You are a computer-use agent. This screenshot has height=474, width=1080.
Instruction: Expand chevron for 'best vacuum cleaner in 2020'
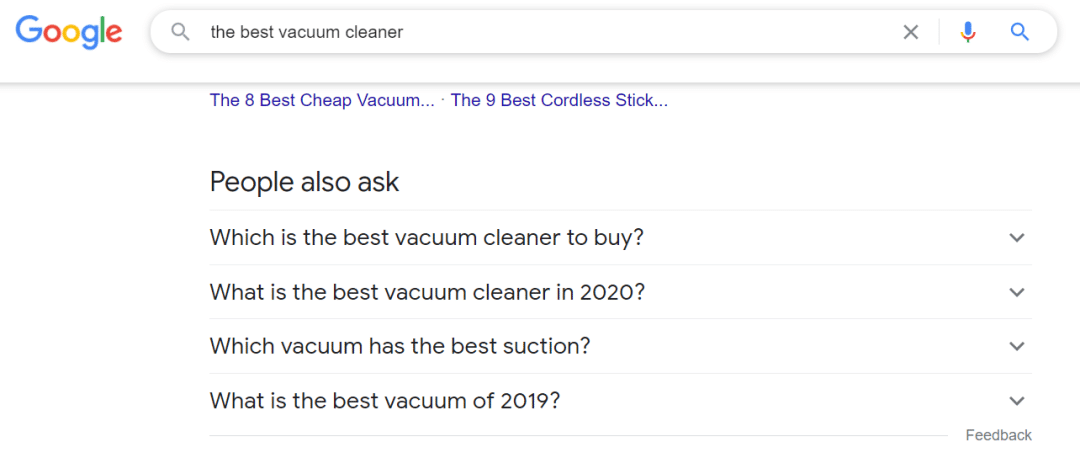point(1017,292)
